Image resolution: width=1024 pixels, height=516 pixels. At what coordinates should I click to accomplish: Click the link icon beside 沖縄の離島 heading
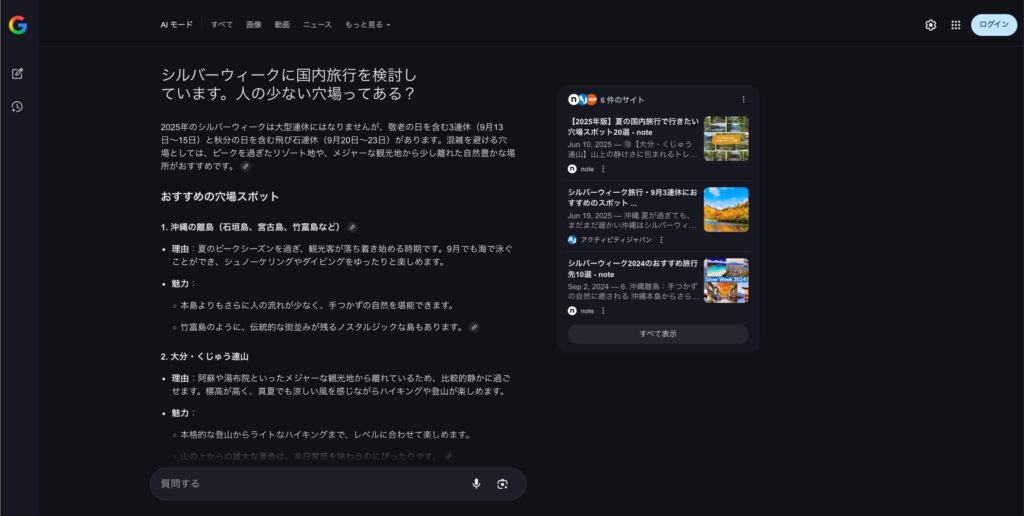tap(352, 227)
